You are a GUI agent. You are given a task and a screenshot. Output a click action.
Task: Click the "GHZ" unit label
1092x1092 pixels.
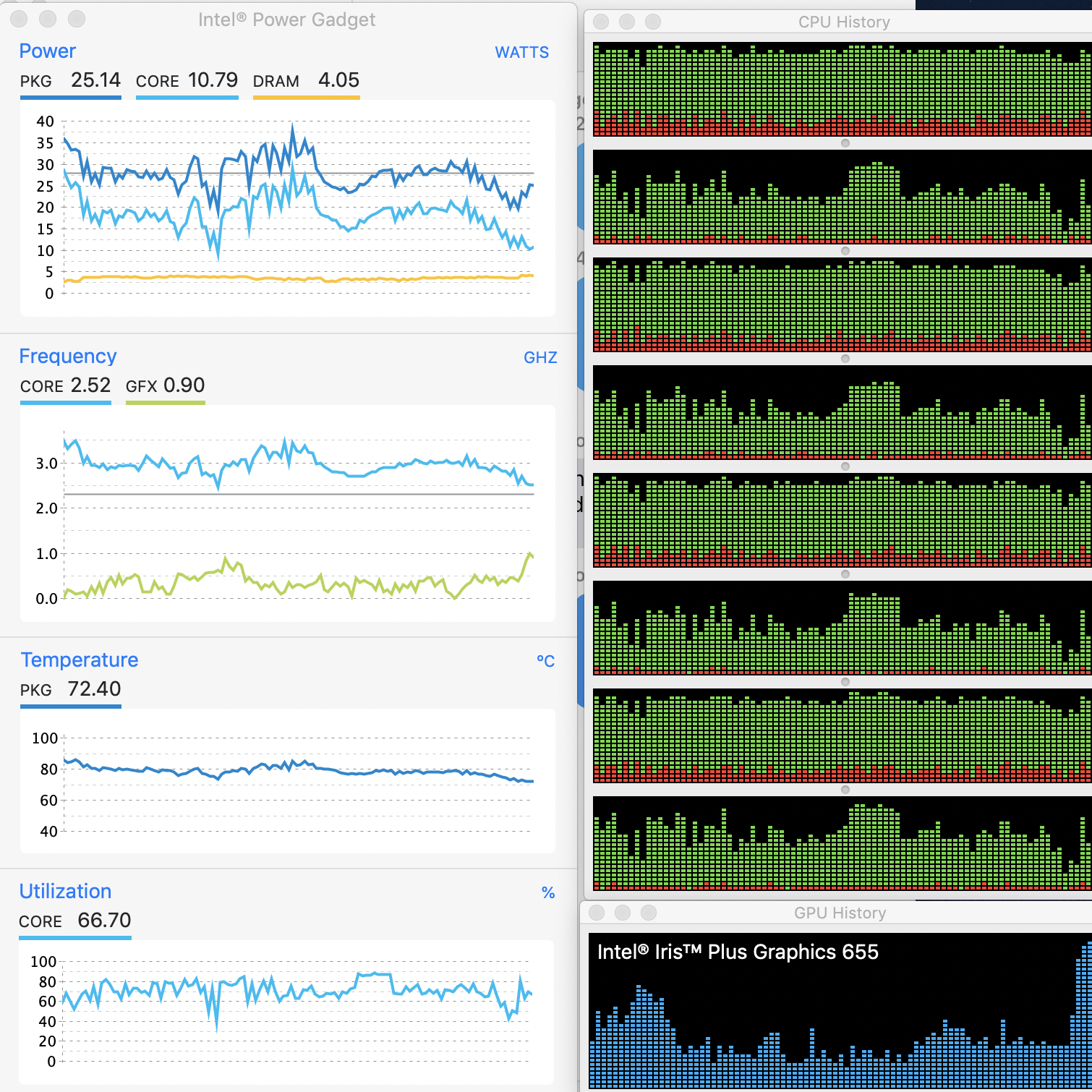[541, 358]
